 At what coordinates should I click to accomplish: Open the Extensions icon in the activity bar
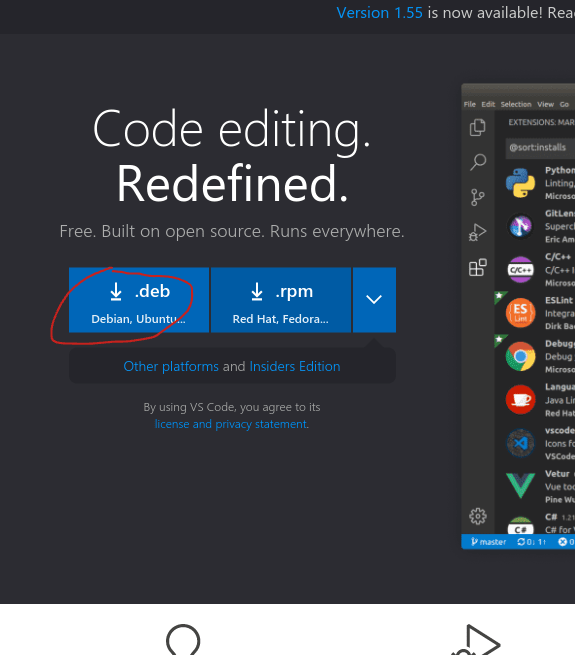(x=478, y=267)
